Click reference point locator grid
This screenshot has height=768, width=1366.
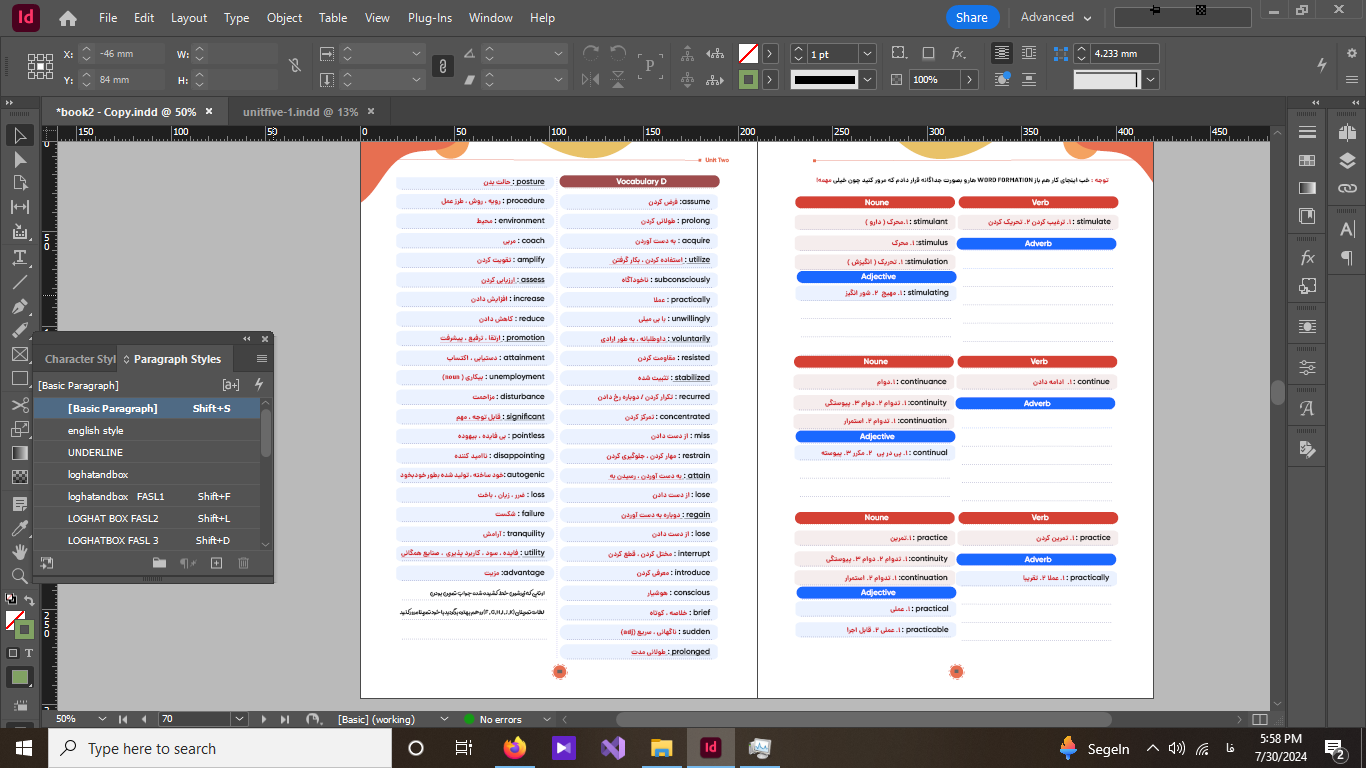click(x=40, y=66)
